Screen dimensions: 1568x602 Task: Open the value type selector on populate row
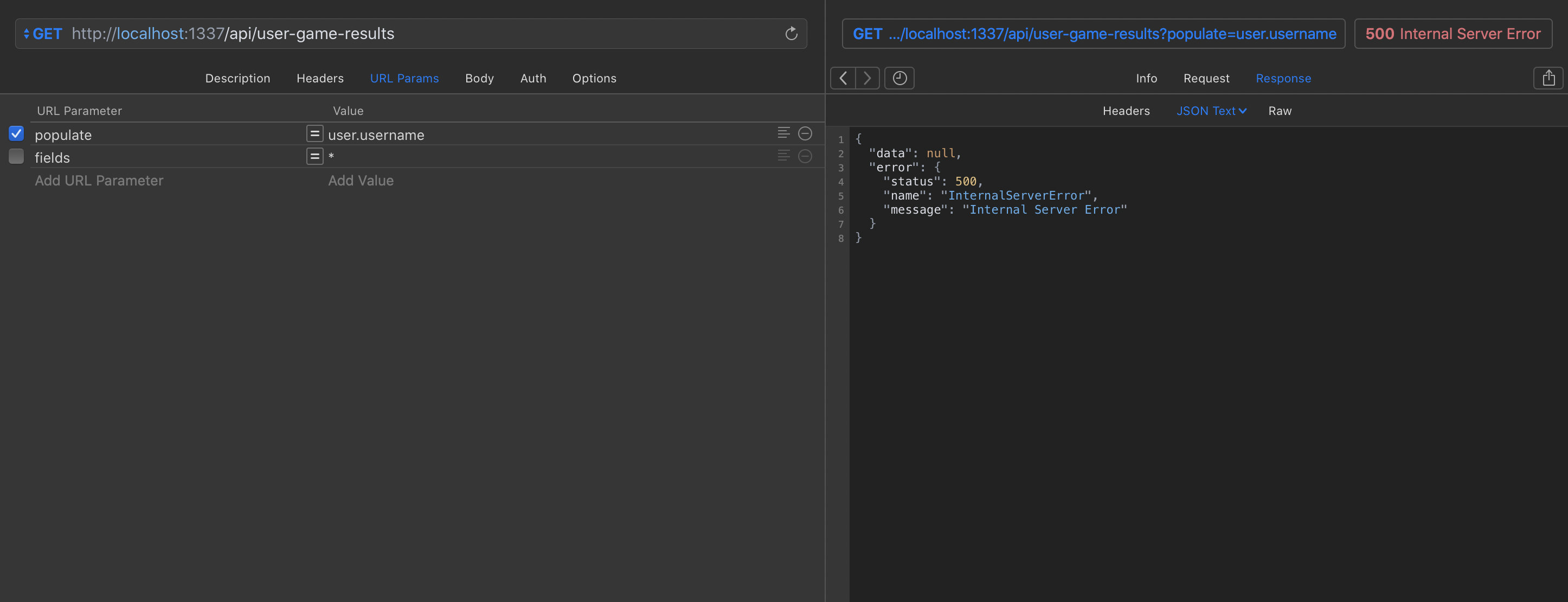[314, 133]
